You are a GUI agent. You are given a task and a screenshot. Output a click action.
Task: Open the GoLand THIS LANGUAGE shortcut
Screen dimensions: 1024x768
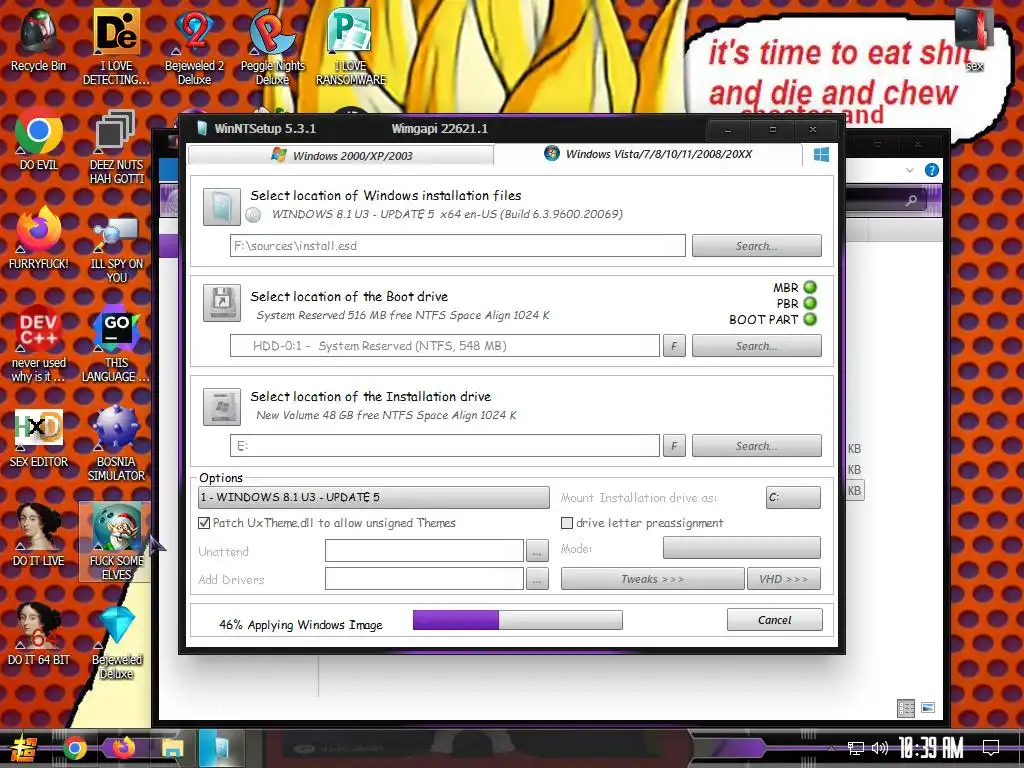116,345
